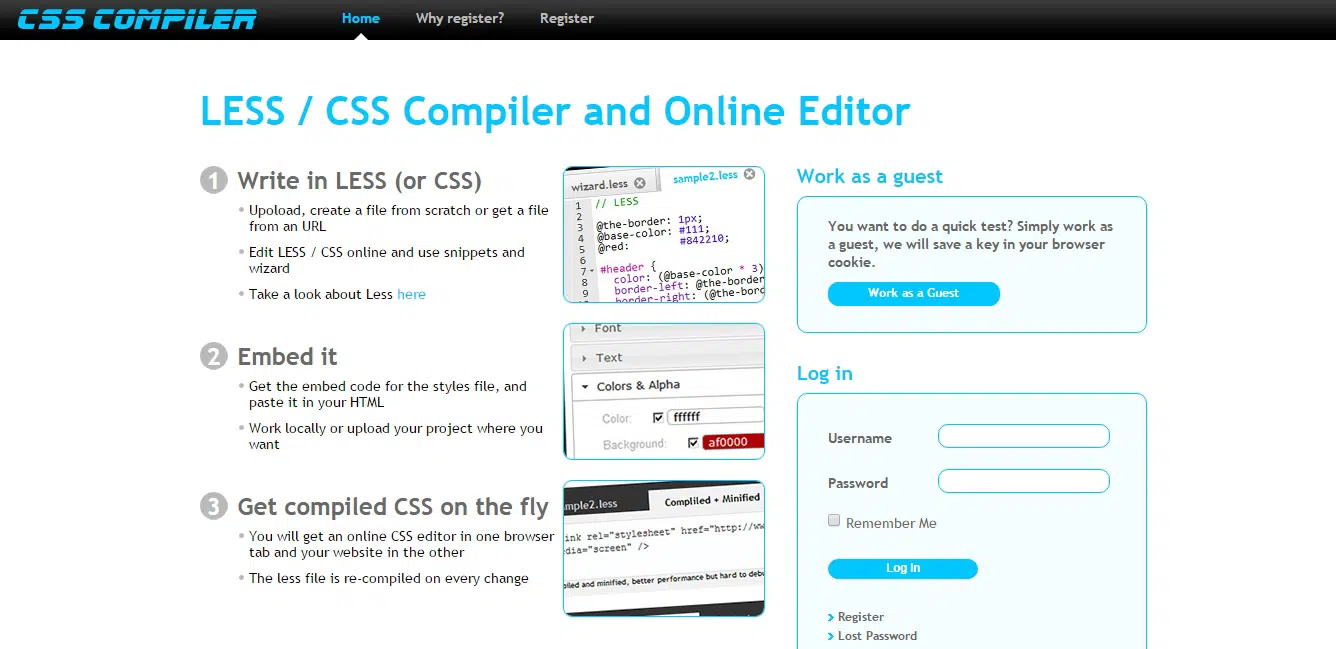Toggle the Color checkbox in thumbnail
The height and width of the screenshot is (649, 1336).
coord(658,417)
